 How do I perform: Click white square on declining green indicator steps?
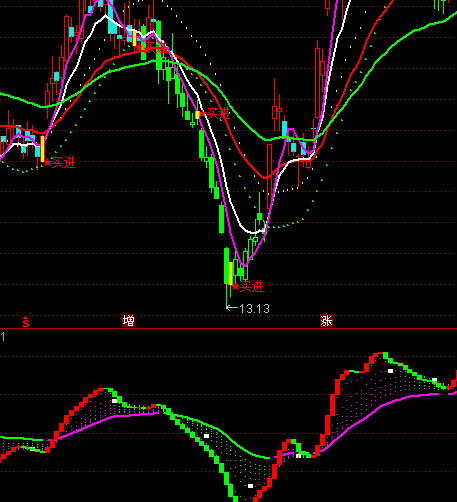[207, 436]
